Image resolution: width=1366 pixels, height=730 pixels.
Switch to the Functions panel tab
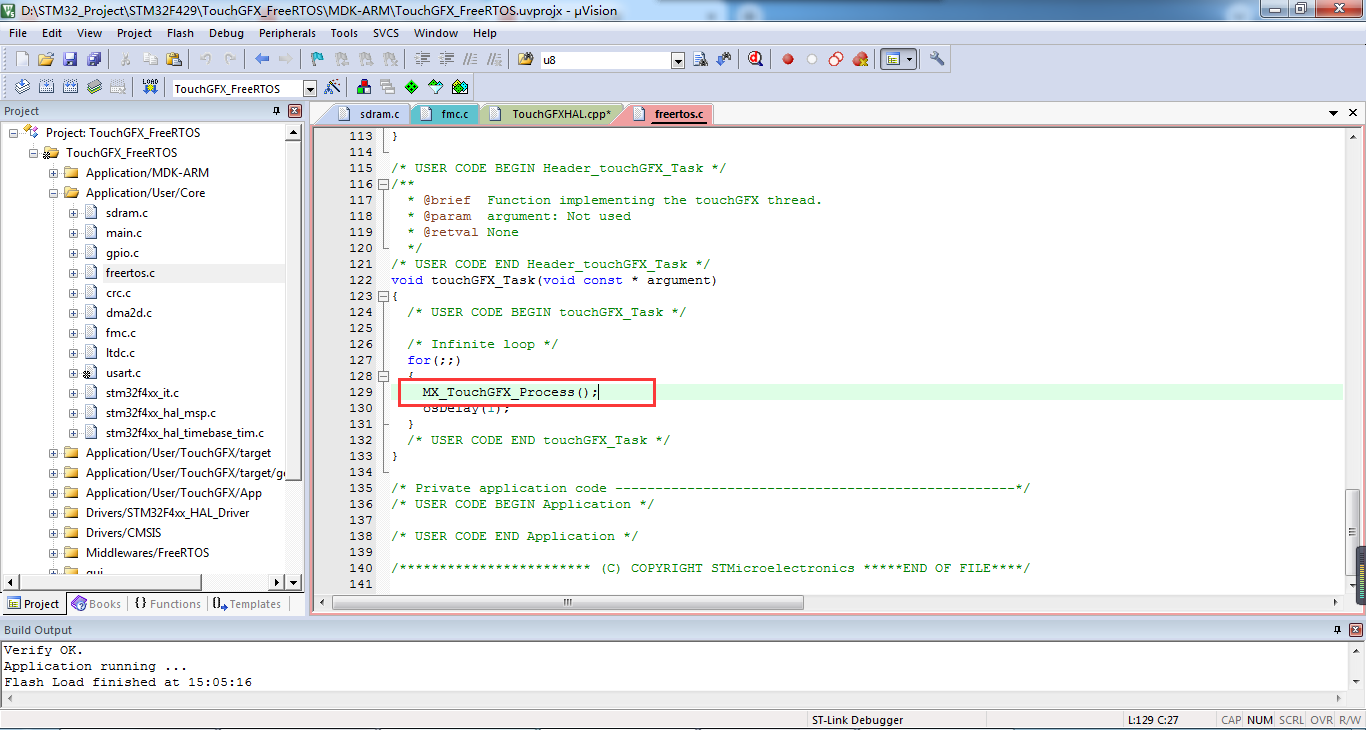(167, 604)
